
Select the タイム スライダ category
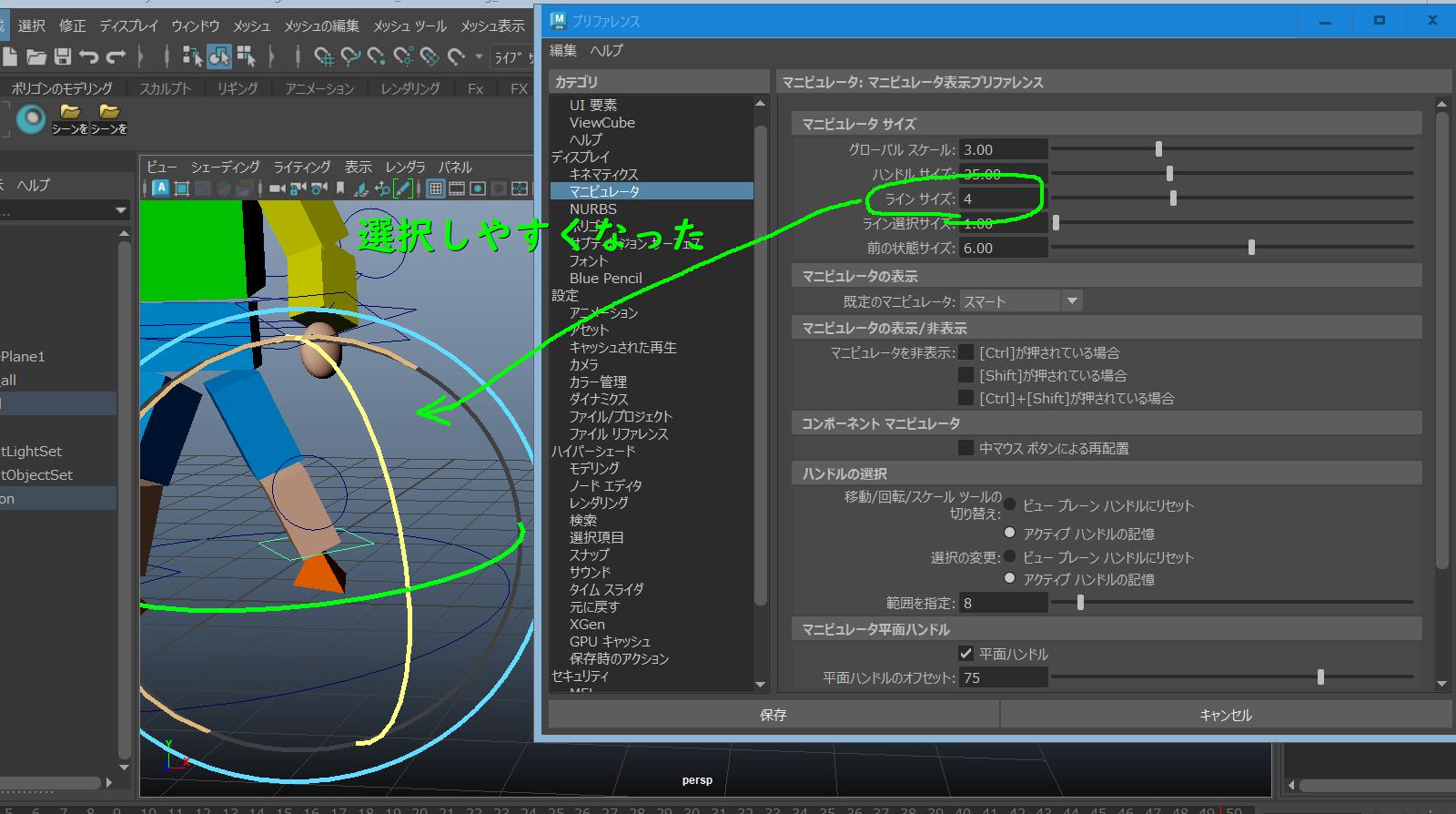pos(607,589)
